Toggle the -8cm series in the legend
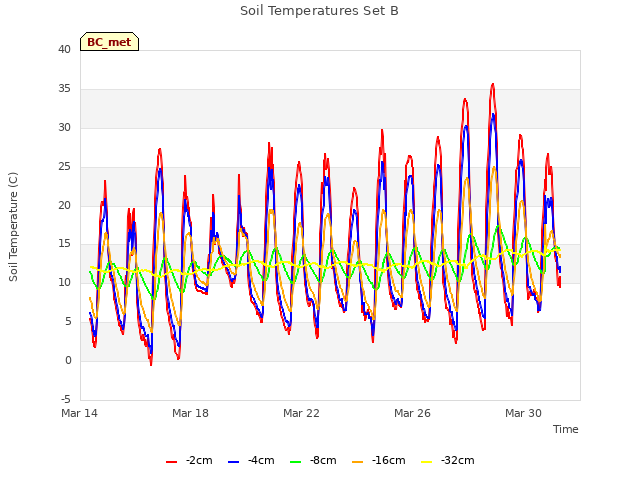This screenshot has width=640, height=480. pyautogui.click(x=313, y=460)
